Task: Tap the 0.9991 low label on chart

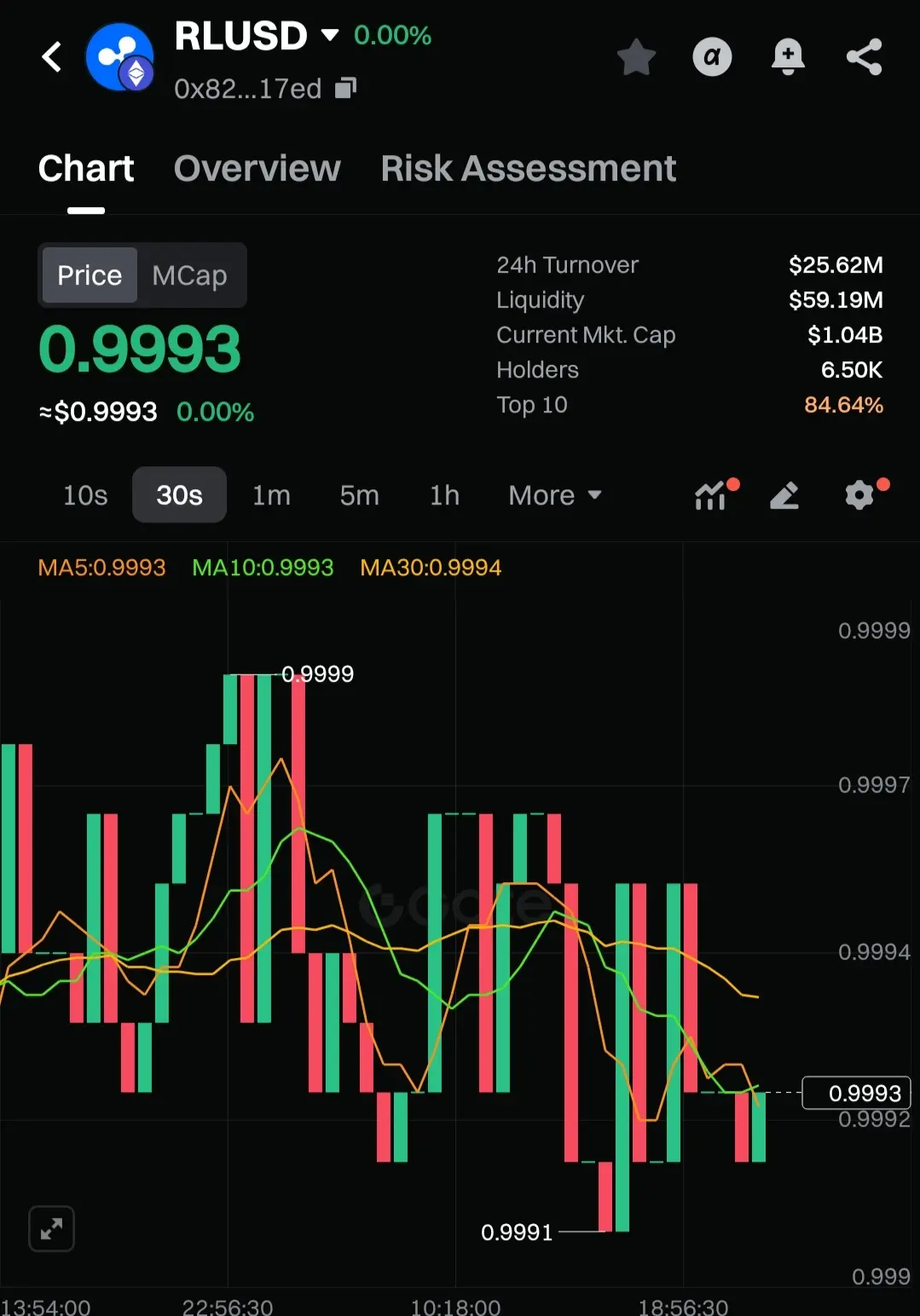Action: point(517,1232)
